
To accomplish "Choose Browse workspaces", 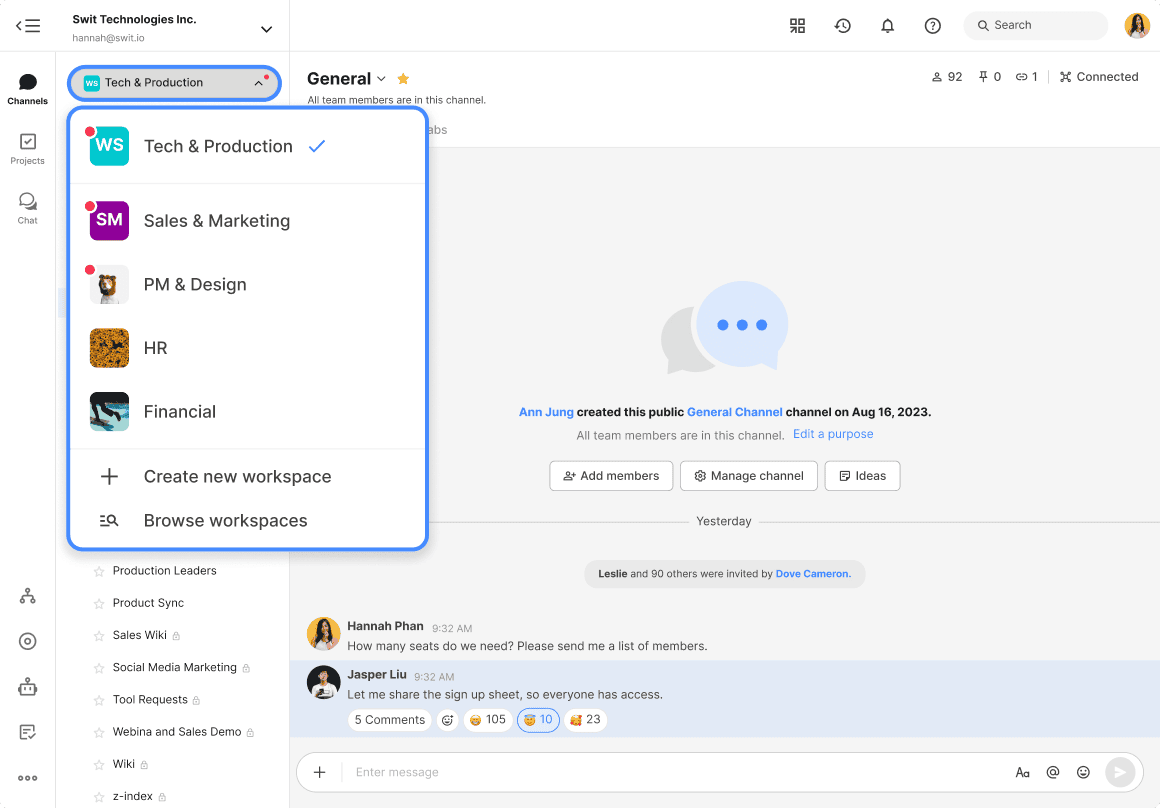I will pyautogui.click(x=248, y=521).
